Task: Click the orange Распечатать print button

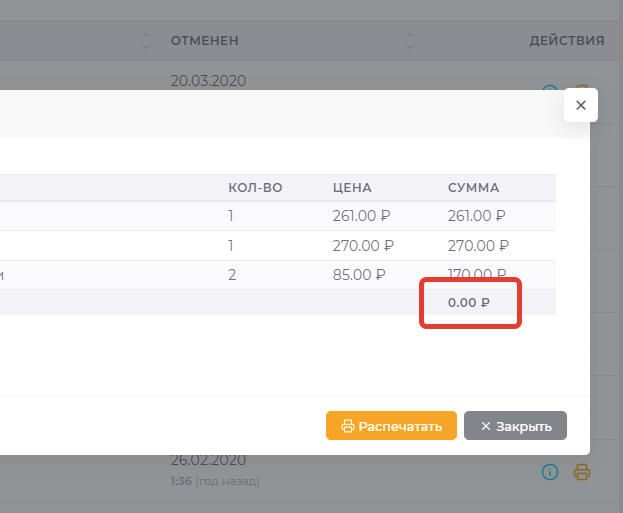Action: 391,426
